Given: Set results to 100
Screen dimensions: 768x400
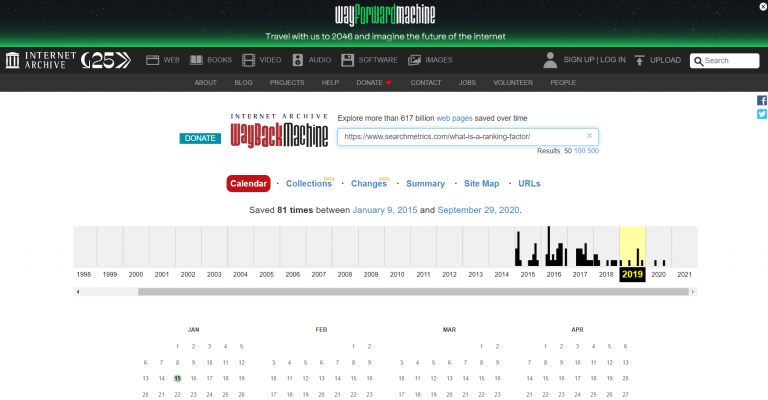Looking at the screenshot, I should [579, 151].
